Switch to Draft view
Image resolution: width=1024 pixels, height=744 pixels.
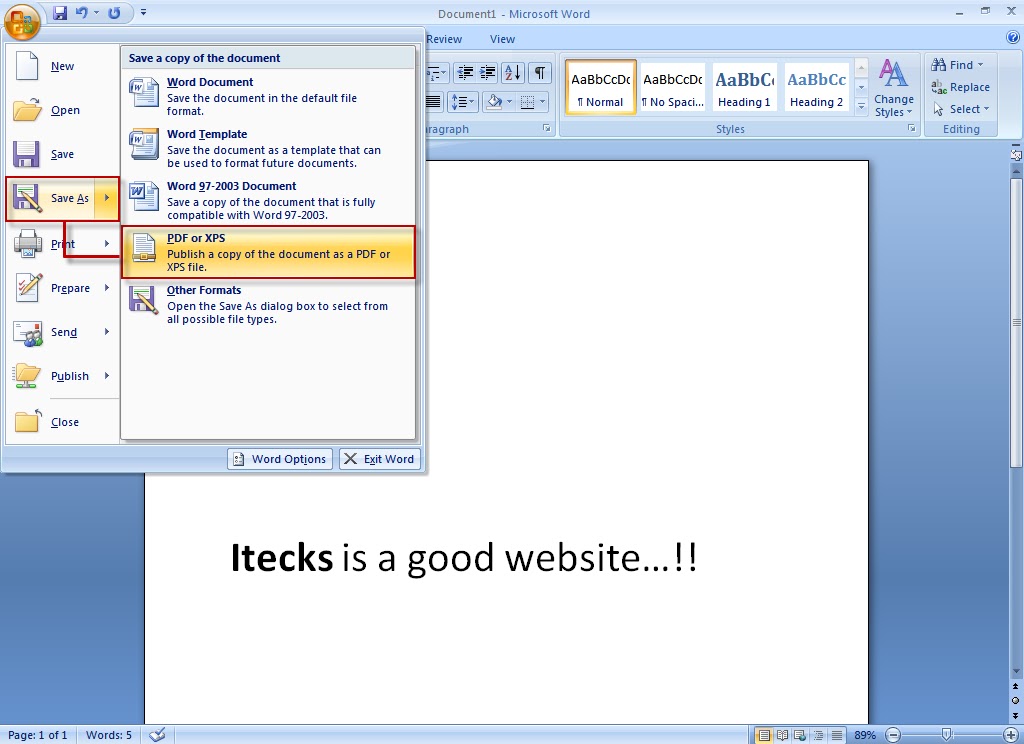[837, 735]
